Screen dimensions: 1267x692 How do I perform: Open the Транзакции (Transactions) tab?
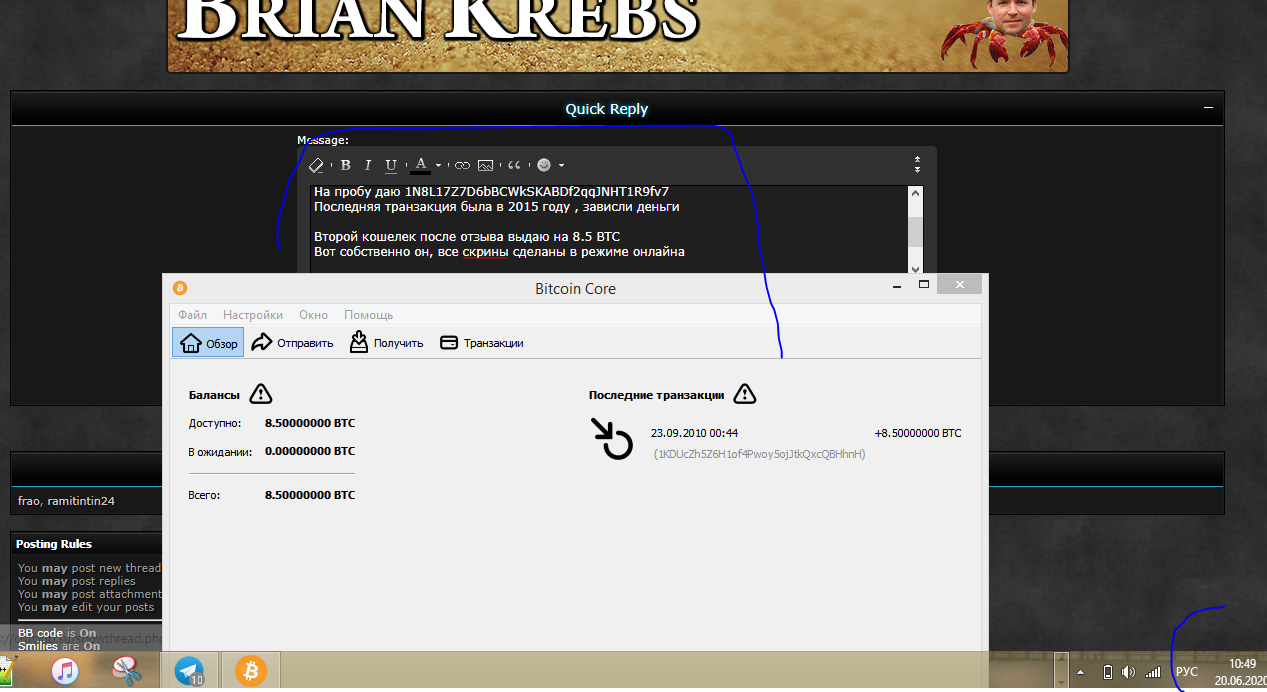pos(482,343)
